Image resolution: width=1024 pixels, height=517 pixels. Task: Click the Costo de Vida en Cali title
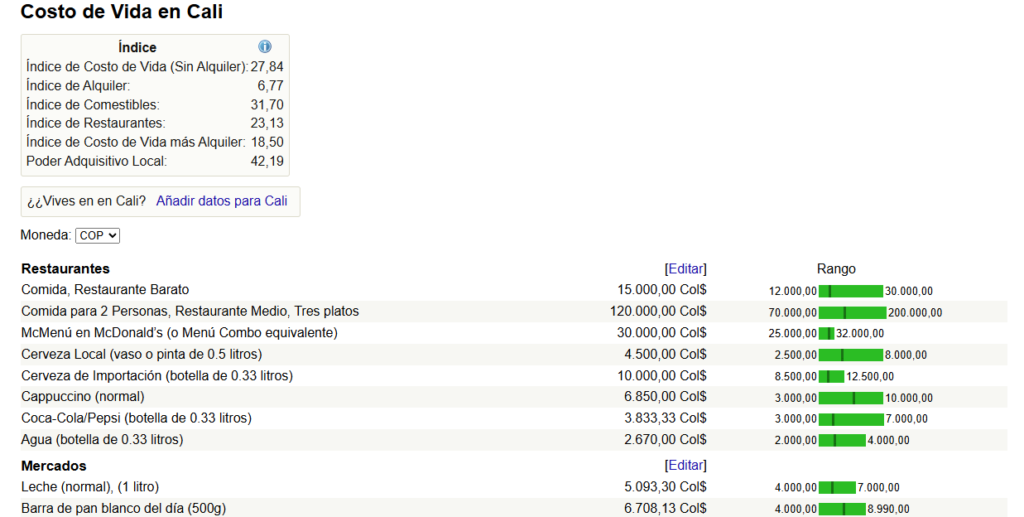pyautogui.click(x=122, y=13)
